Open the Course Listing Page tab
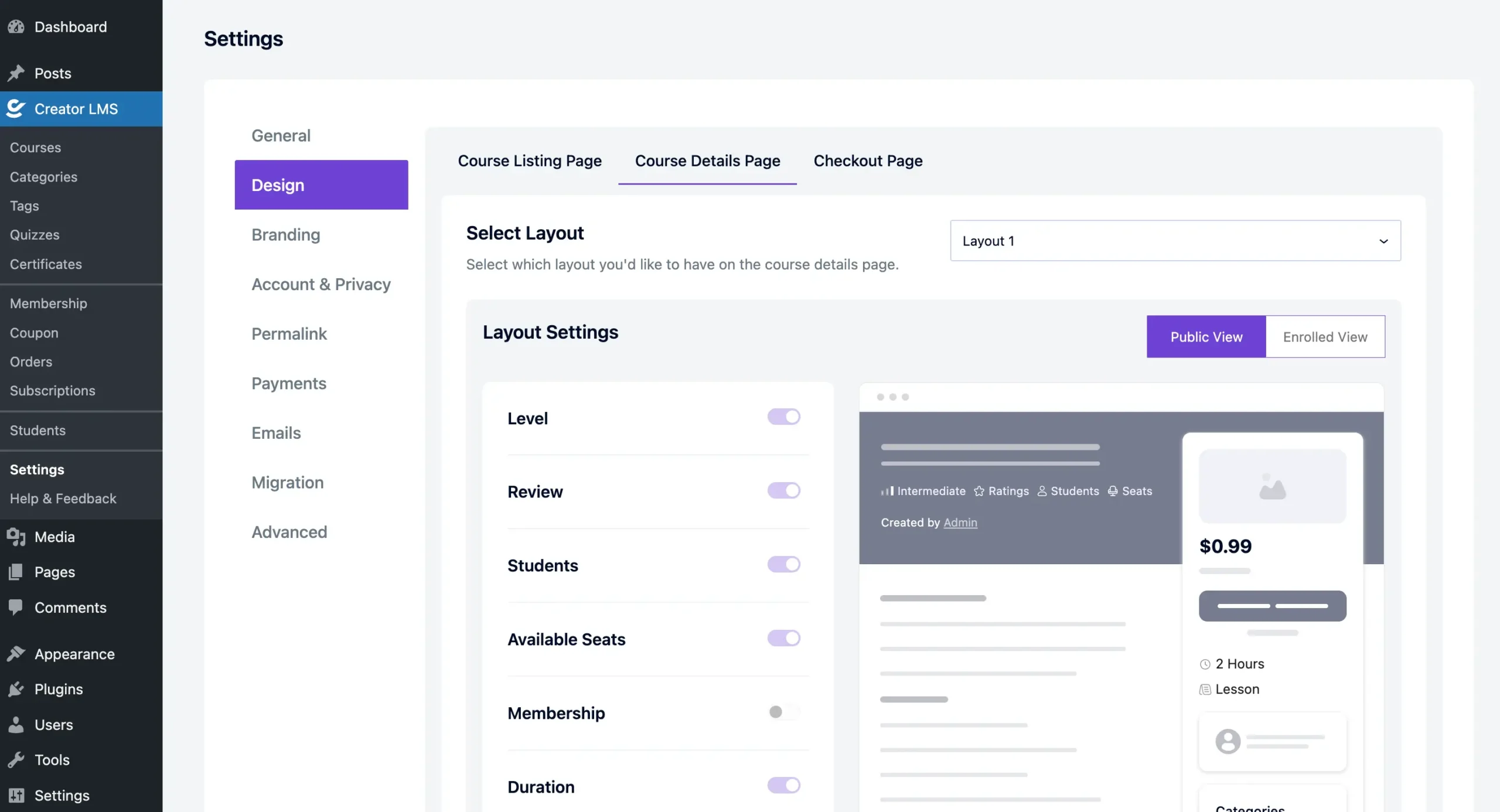The image size is (1500, 812). click(x=530, y=161)
